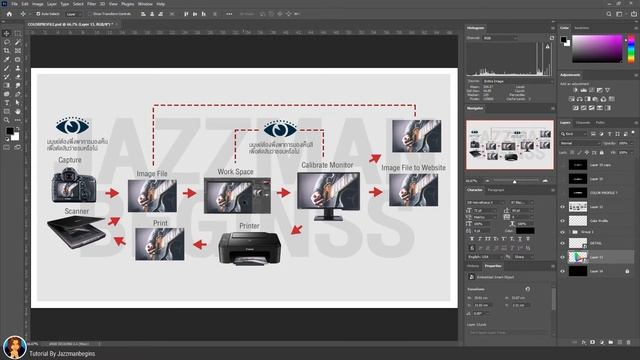Open the font family dropdown
The height and width of the screenshot is (360, 640).
[486, 202]
